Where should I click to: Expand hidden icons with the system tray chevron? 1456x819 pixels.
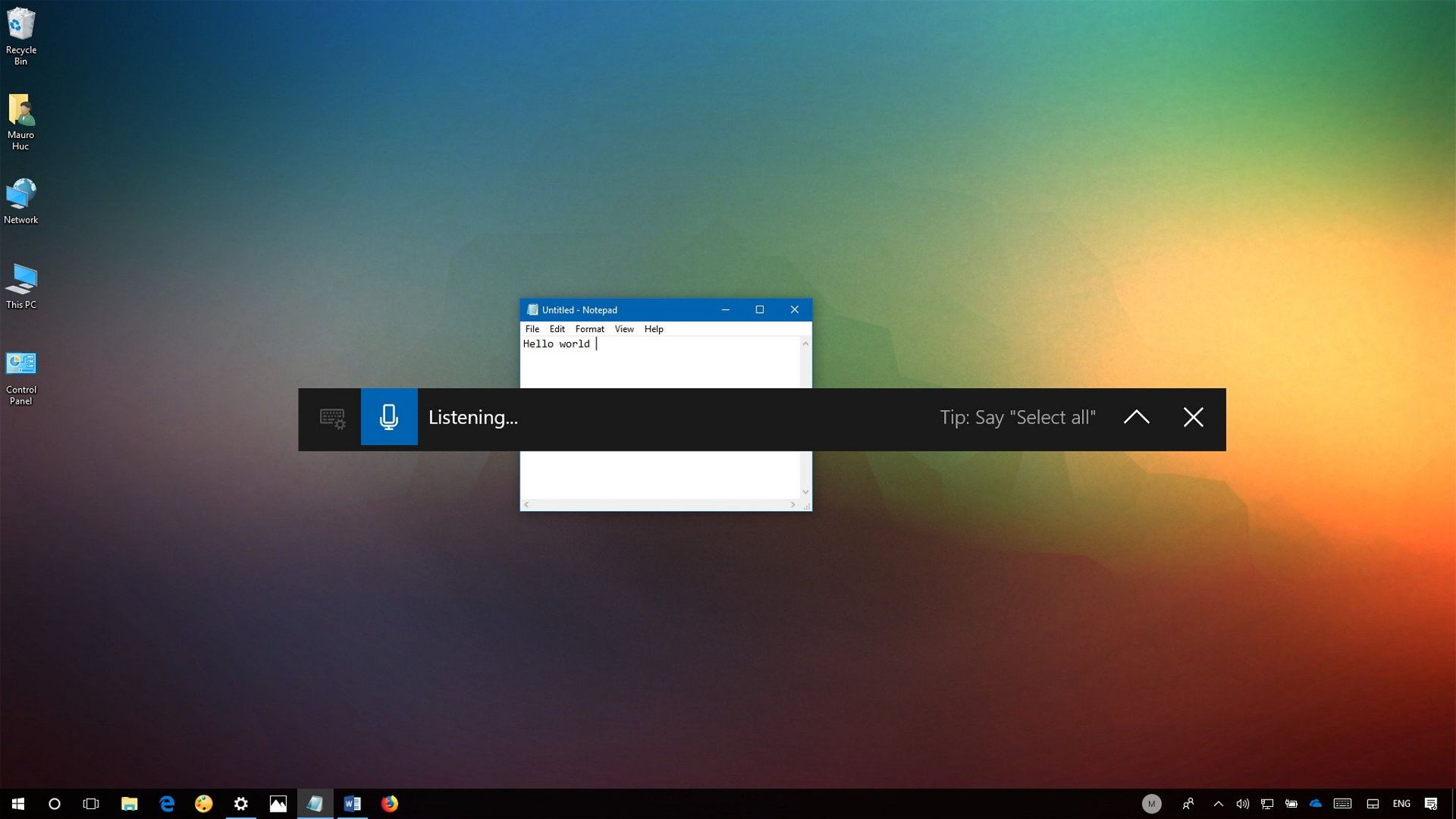(1219, 804)
